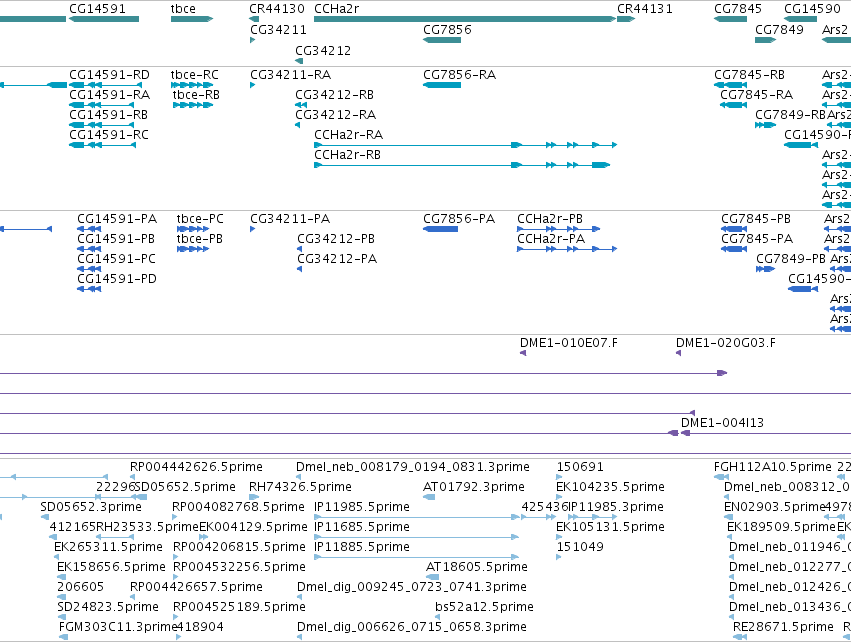Image resolution: width=851 pixels, height=642 pixels.
Task: Select EST IP11985.5prime
Action: [x=361, y=507]
